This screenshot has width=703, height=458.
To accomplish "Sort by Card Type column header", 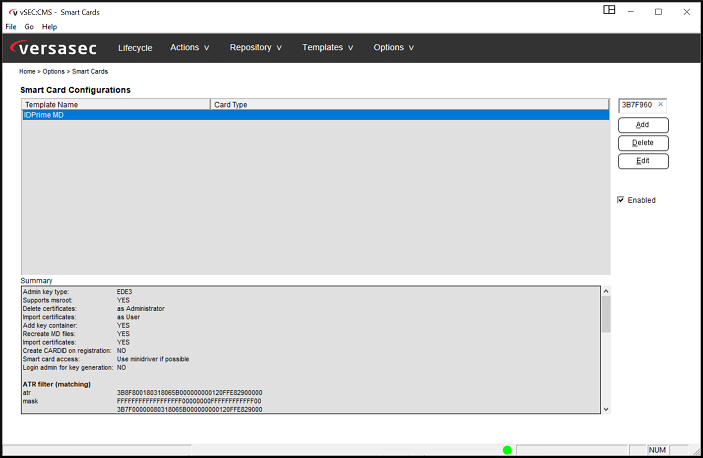I will tap(409, 104).
